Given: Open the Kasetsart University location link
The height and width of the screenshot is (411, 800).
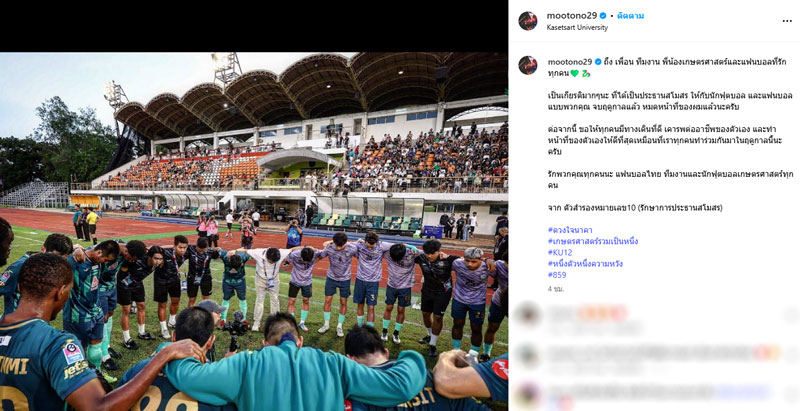Looking at the screenshot, I should (x=577, y=28).
